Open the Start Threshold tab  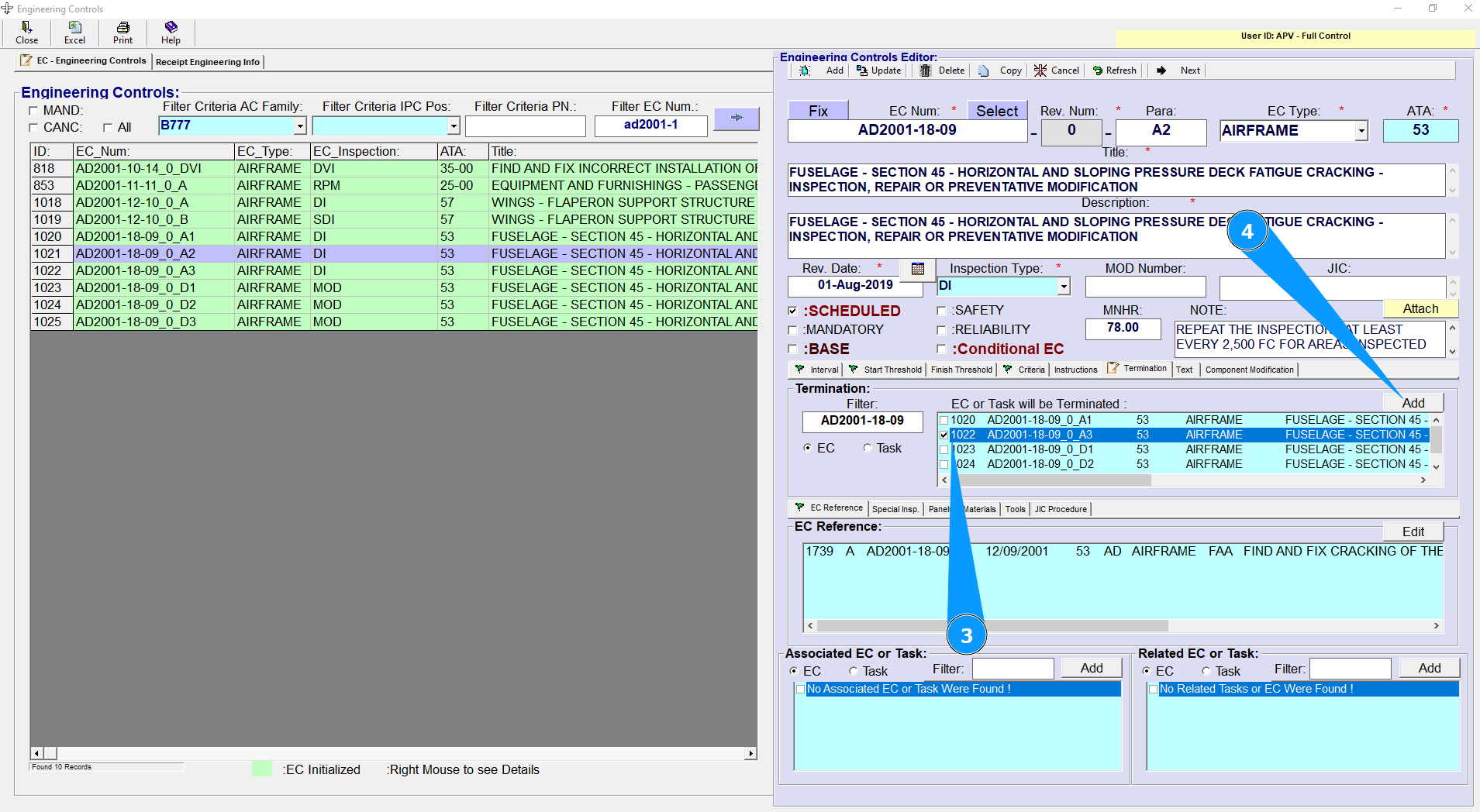[892, 370]
